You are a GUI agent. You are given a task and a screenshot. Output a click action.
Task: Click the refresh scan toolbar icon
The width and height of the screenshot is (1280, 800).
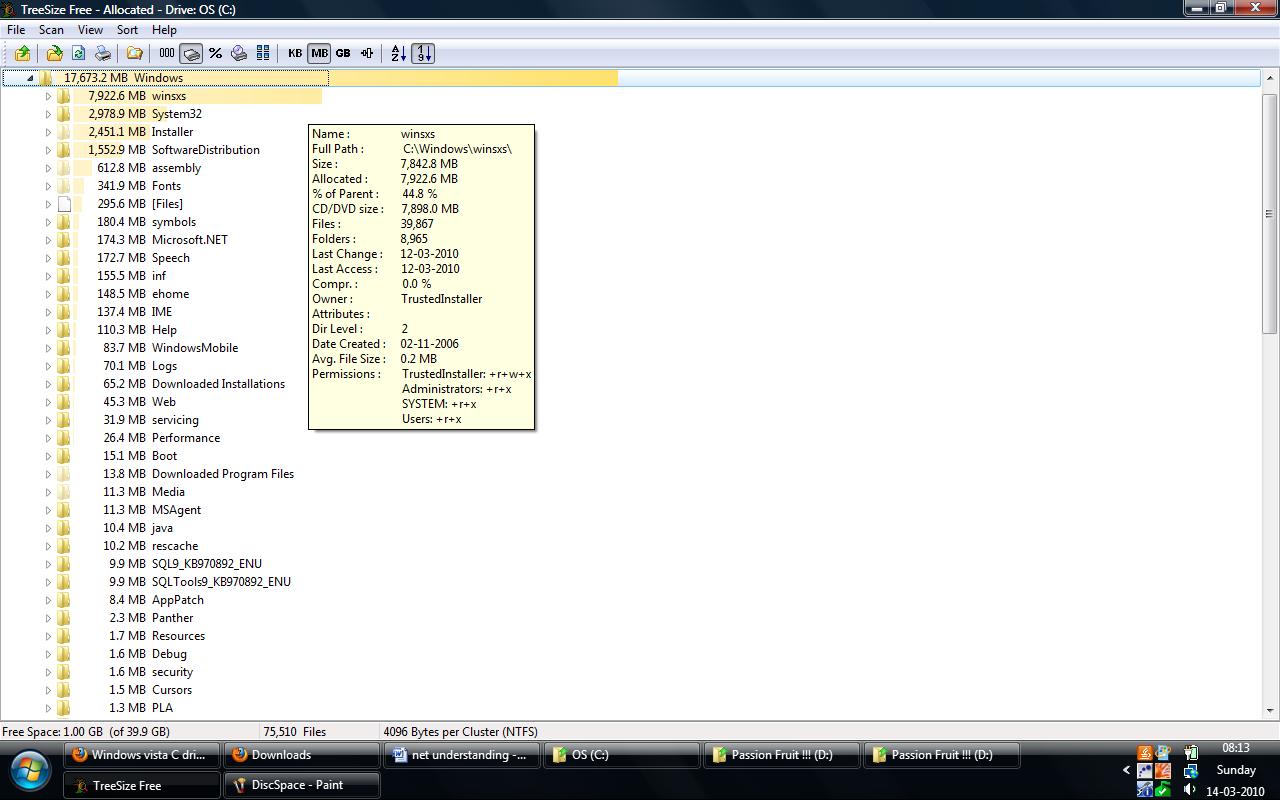tap(78, 53)
